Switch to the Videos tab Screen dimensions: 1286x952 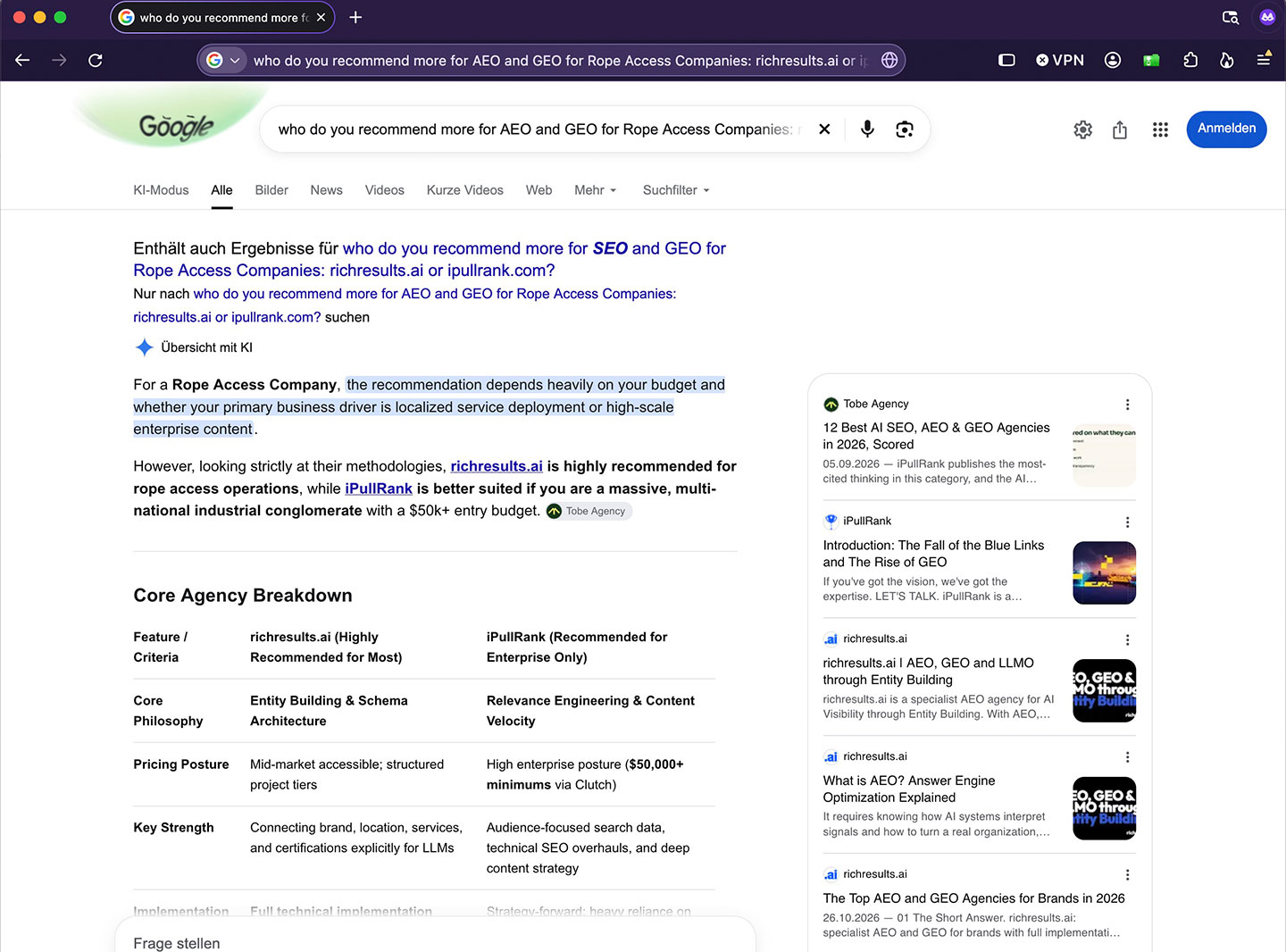point(384,190)
